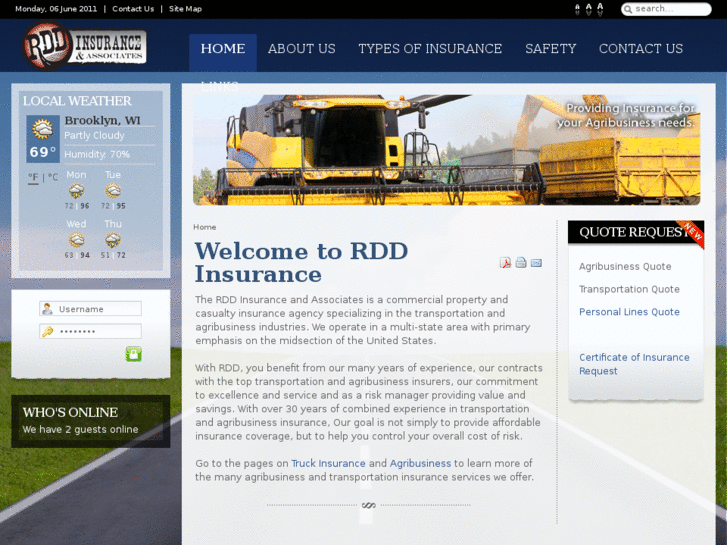Click the smallest font size icon
This screenshot has height=545, width=727.
577,9
